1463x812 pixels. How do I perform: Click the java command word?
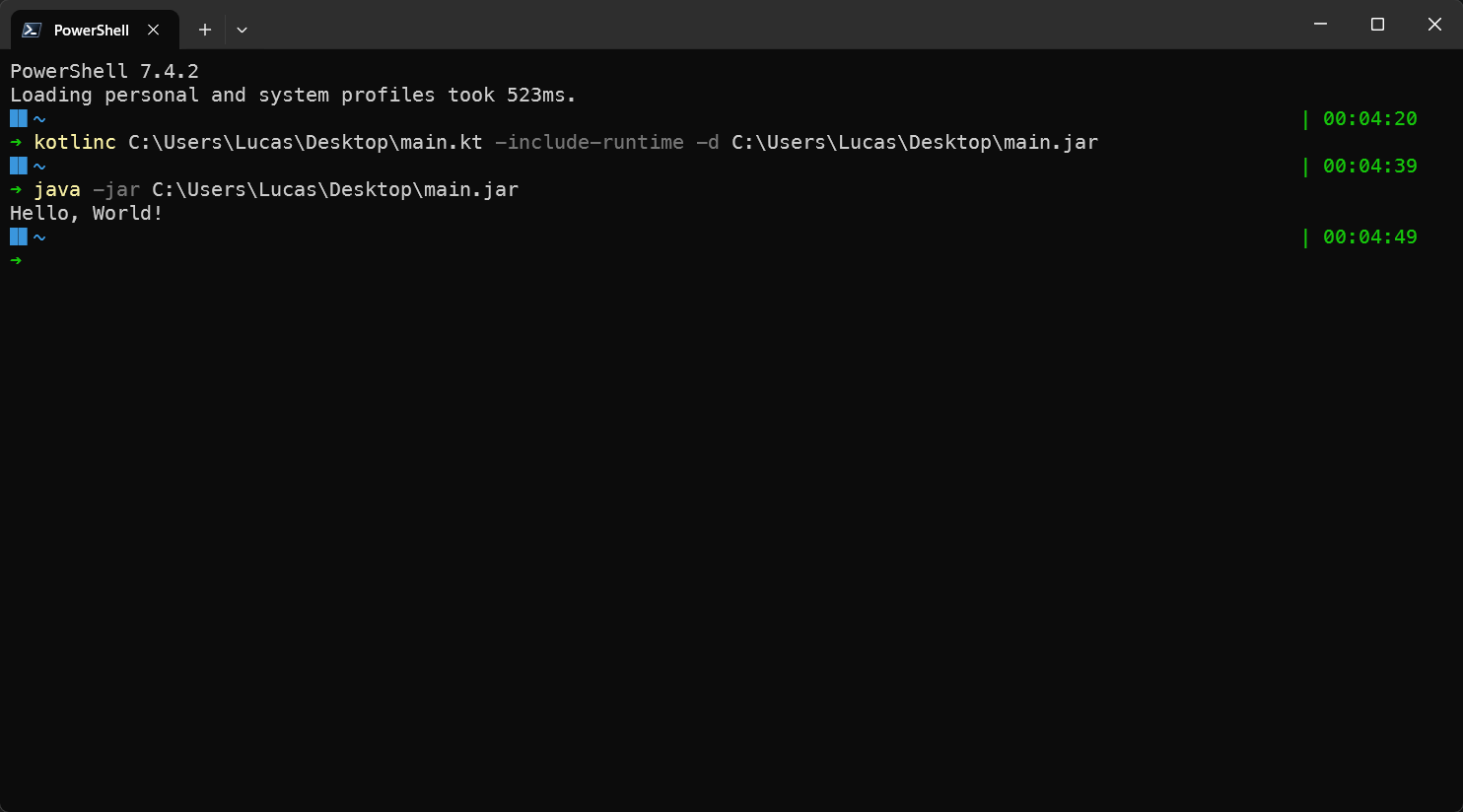click(x=57, y=189)
